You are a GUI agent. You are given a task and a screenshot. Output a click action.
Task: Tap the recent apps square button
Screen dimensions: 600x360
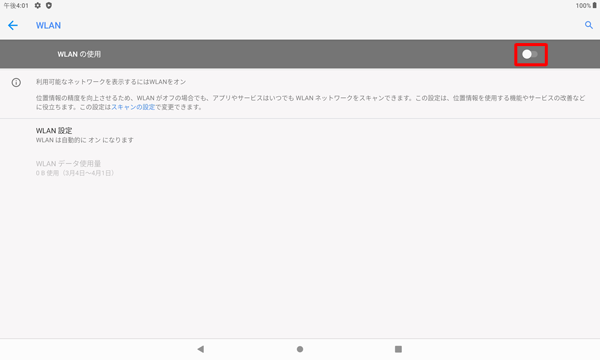(x=398, y=349)
